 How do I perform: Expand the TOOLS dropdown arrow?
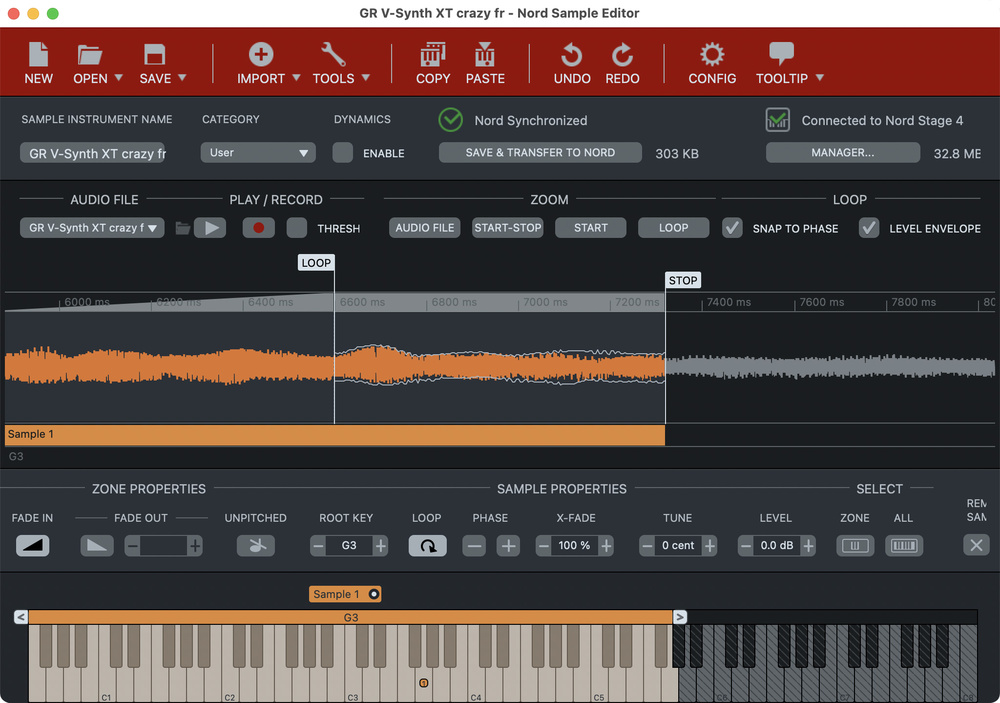click(x=365, y=78)
